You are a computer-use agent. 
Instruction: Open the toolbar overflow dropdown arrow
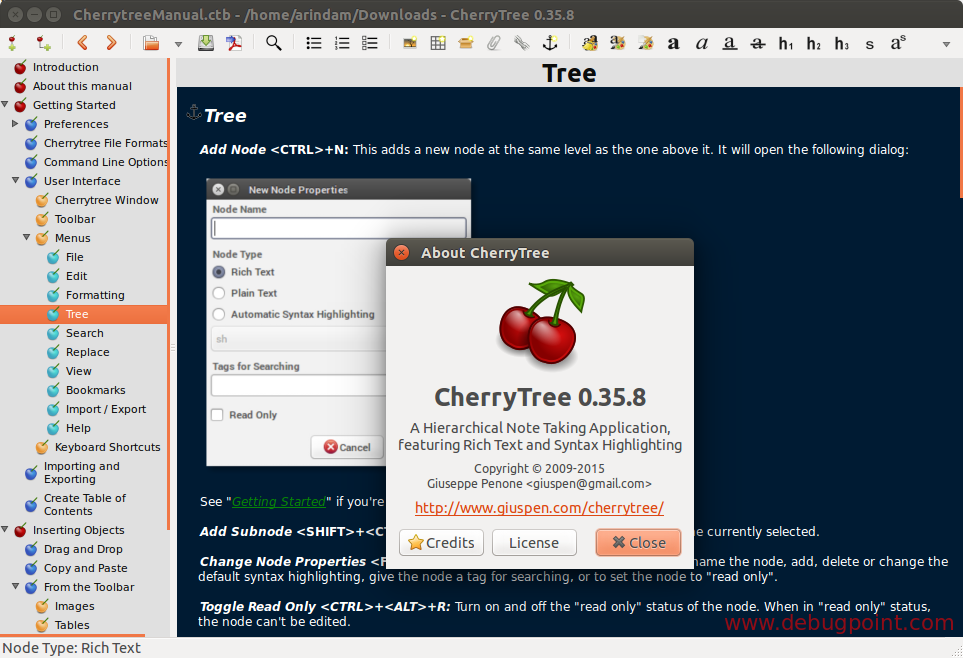pos(946,44)
